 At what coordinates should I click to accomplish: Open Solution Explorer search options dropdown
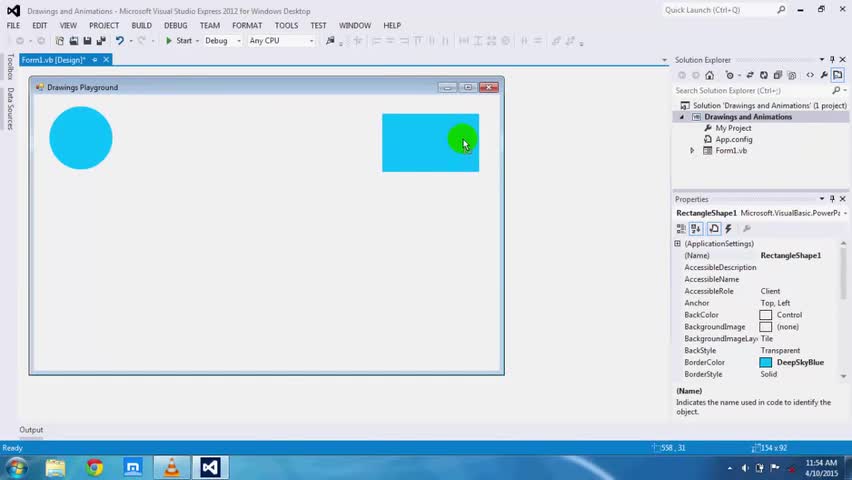tap(845, 90)
